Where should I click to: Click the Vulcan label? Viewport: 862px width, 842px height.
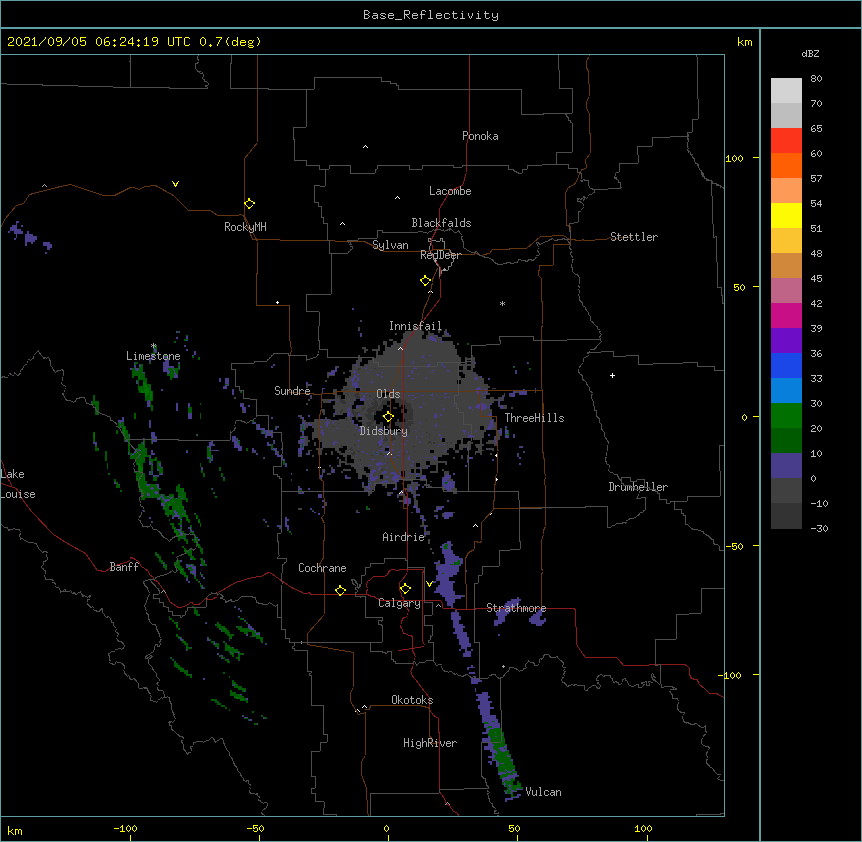(x=543, y=792)
